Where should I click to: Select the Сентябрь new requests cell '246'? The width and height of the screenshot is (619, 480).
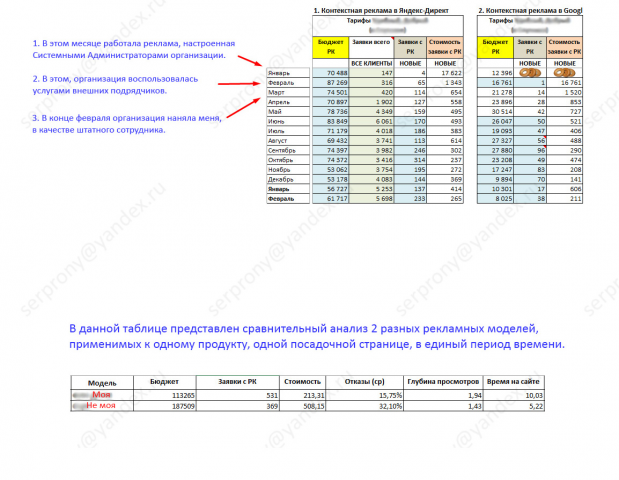(x=411, y=150)
